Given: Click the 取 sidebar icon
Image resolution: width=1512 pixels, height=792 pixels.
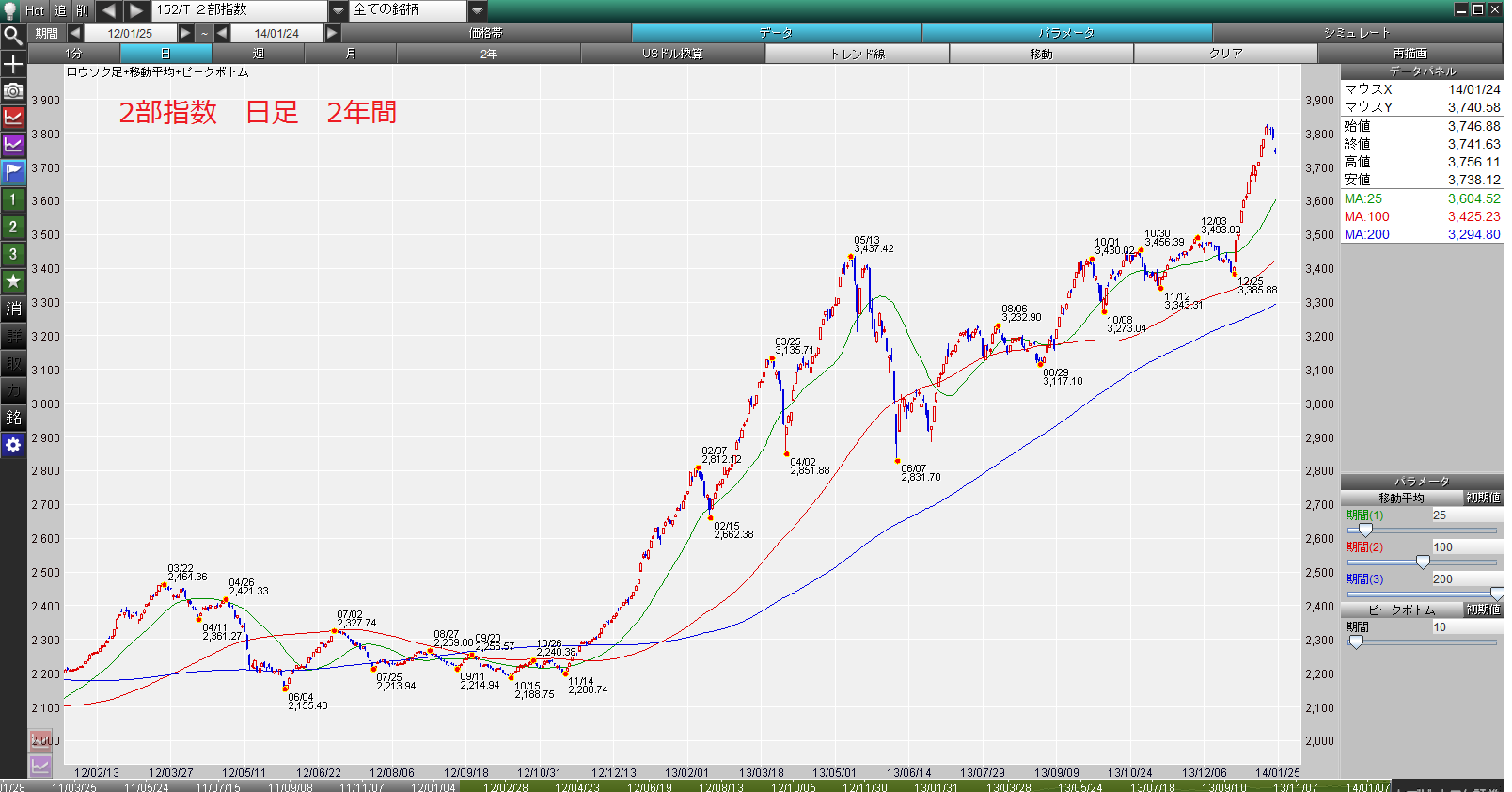Looking at the screenshot, I should tap(13, 363).
